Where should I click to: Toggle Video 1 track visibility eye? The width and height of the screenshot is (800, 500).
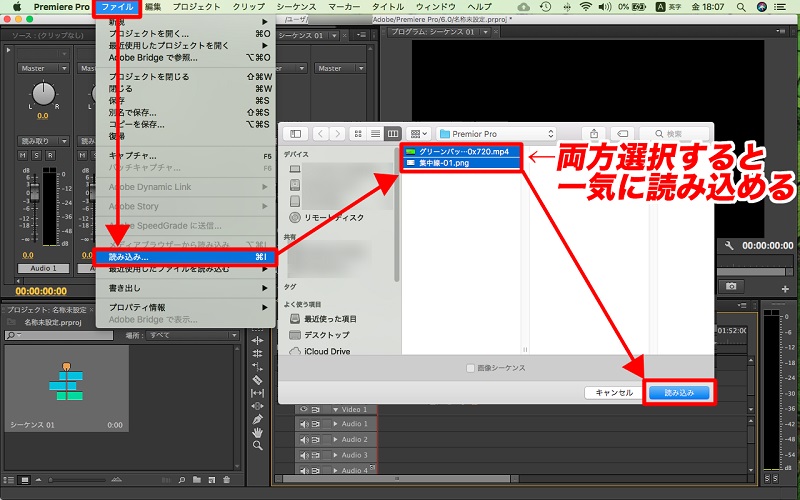(x=304, y=409)
